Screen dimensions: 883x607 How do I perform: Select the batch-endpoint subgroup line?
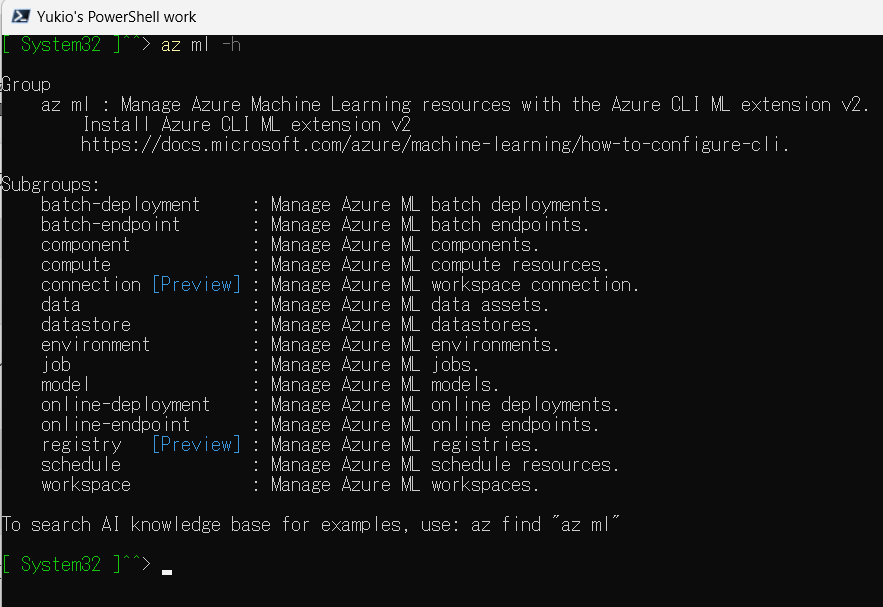(x=110, y=224)
